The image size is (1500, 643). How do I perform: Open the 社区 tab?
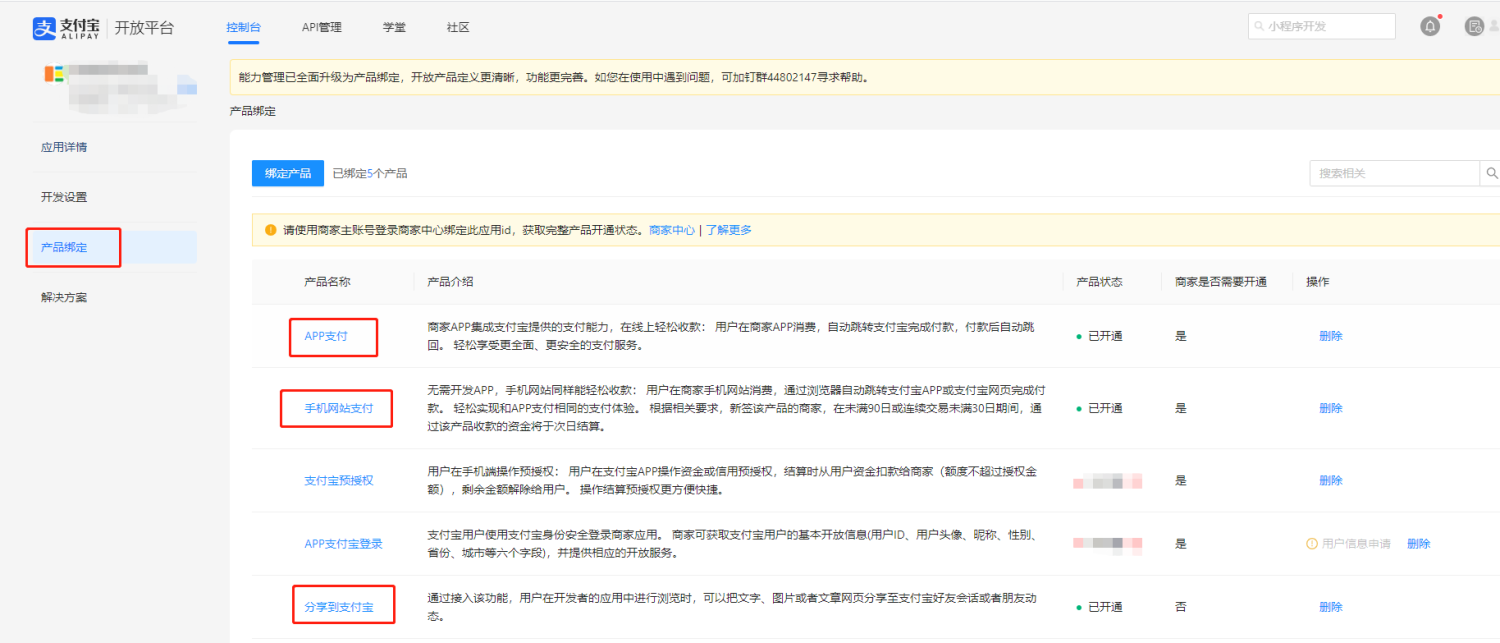(458, 27)
